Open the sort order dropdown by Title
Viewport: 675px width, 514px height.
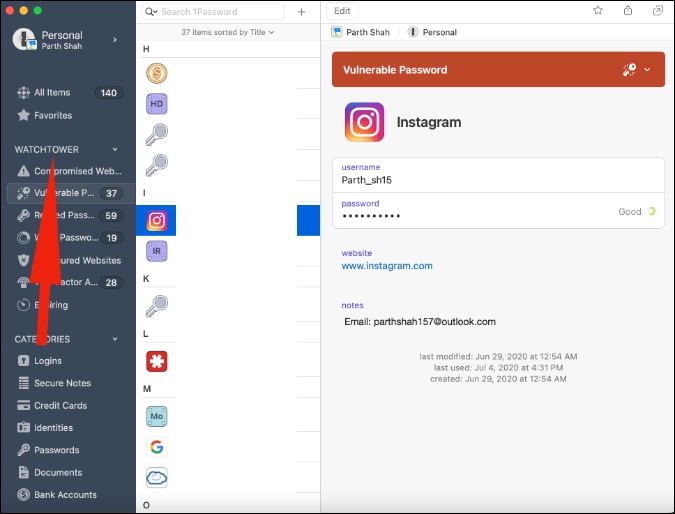pyautogui.click(x=228, y=32)
